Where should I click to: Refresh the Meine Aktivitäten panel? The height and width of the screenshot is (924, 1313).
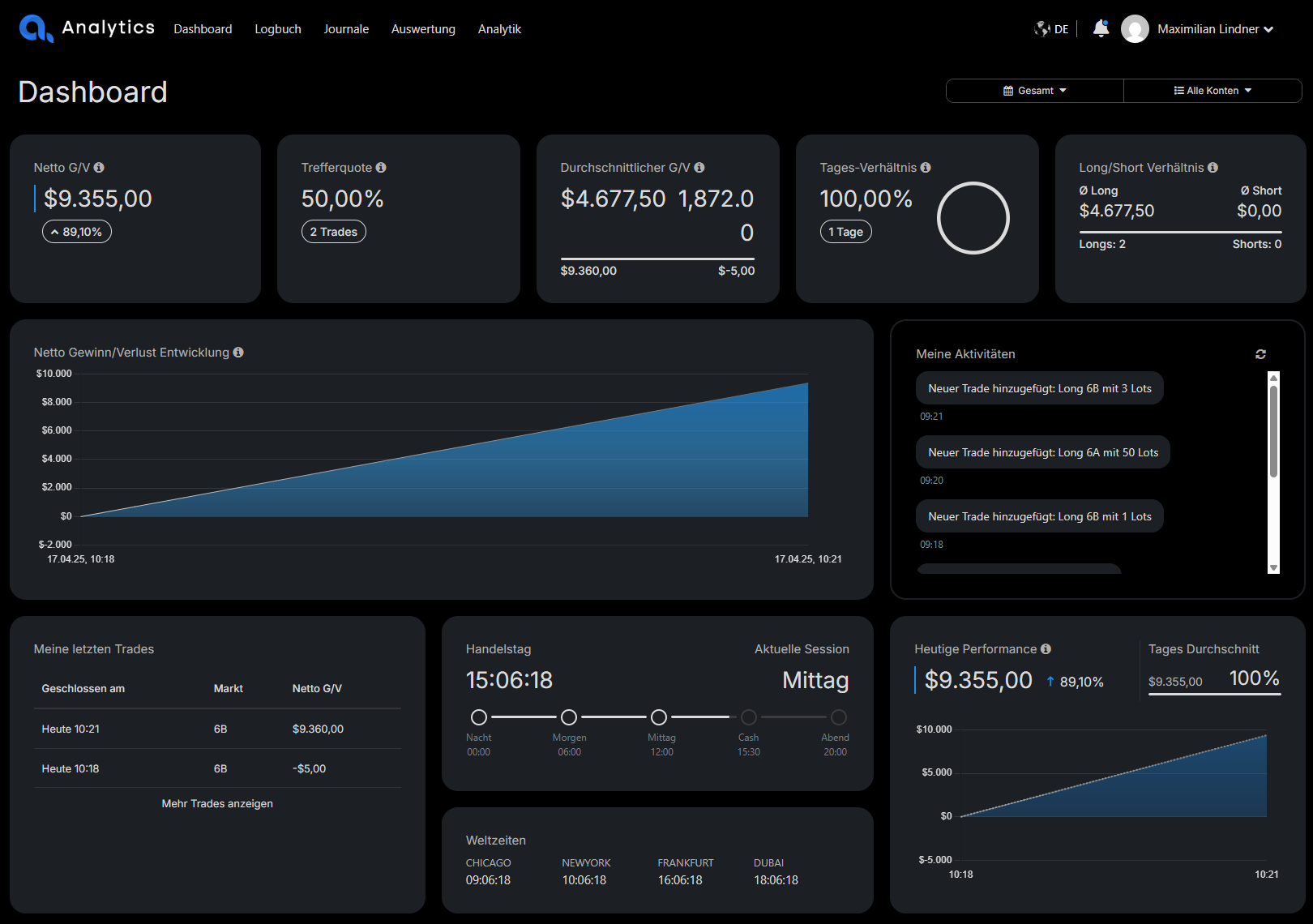pyautogui.click(x=1260, y=354)
